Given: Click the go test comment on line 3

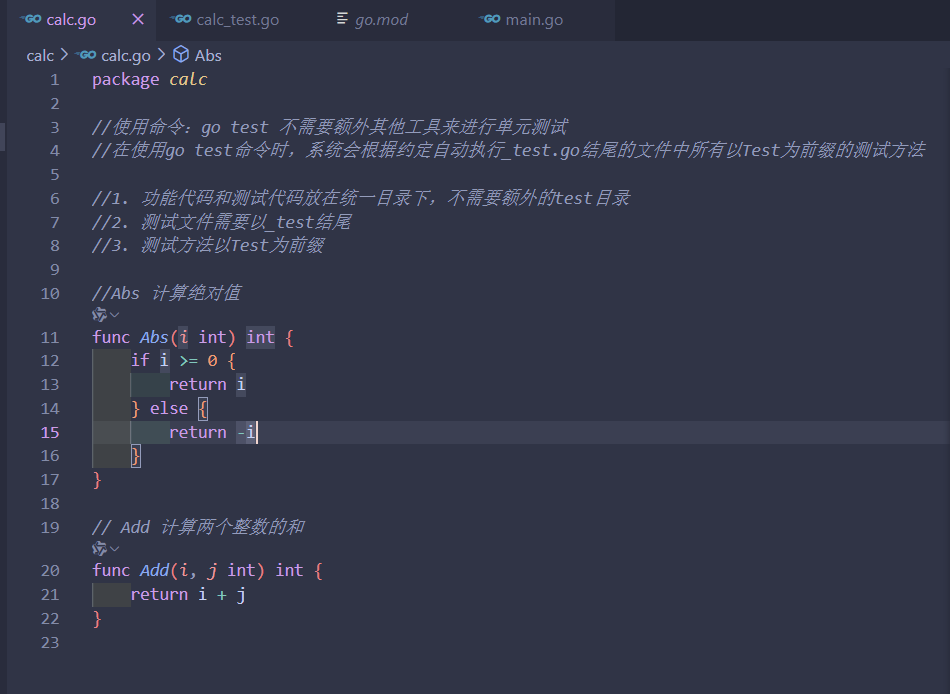Looking at the screenshot, I should point(330,127).
